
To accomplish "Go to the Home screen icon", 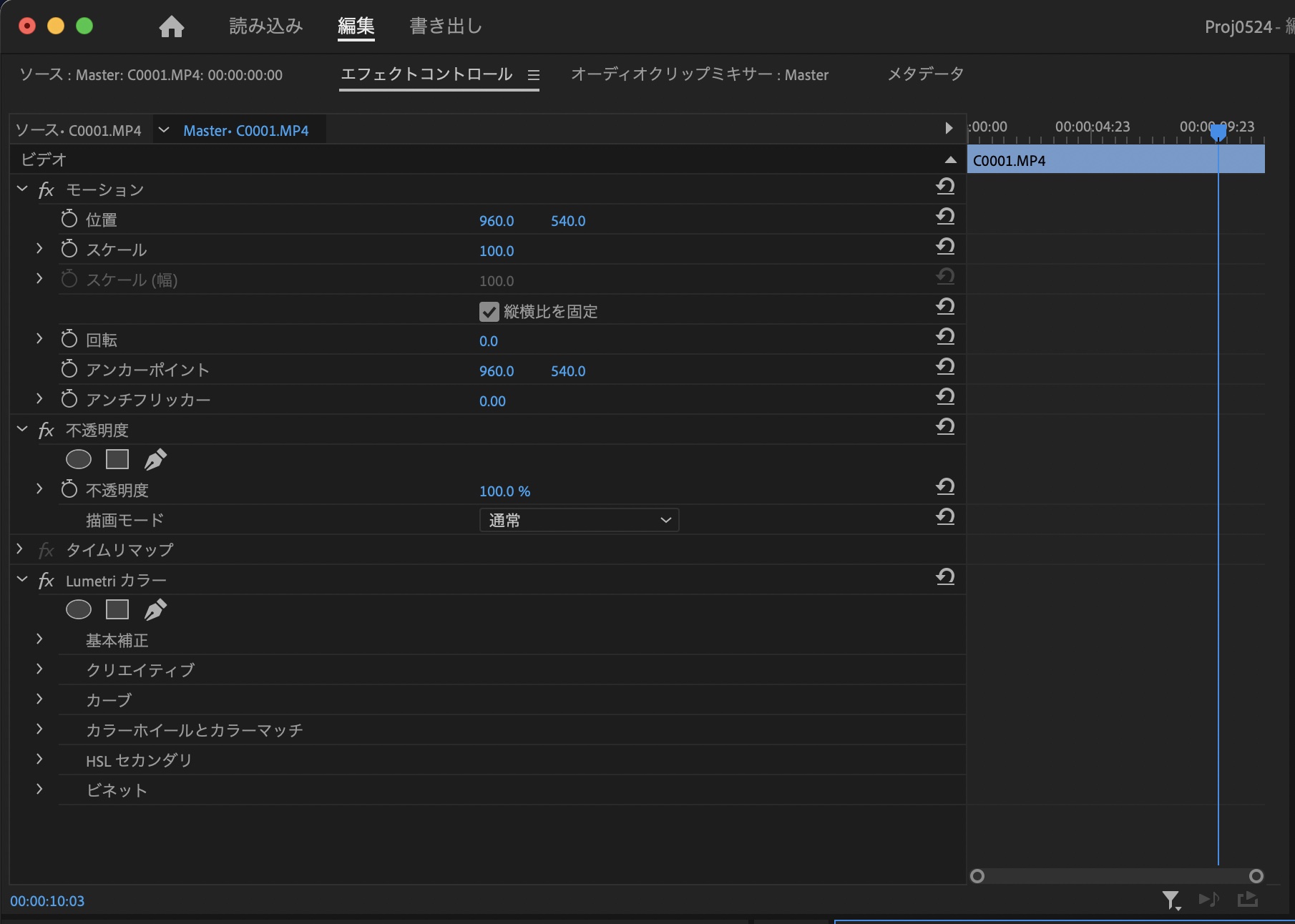I will click(172, 26).
